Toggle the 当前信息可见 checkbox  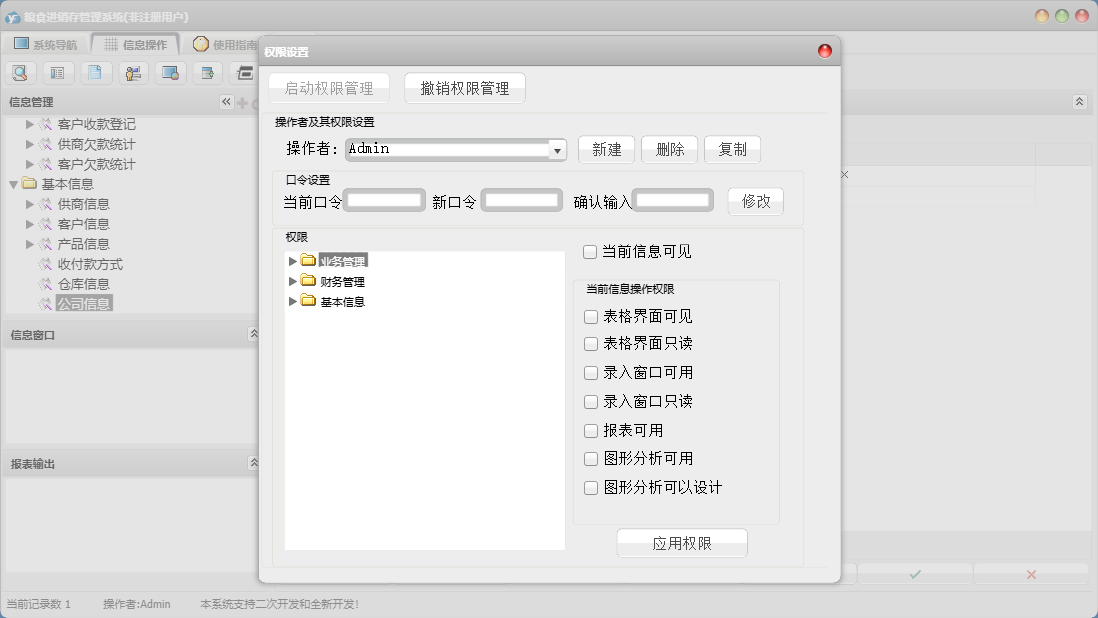(590, 252)
